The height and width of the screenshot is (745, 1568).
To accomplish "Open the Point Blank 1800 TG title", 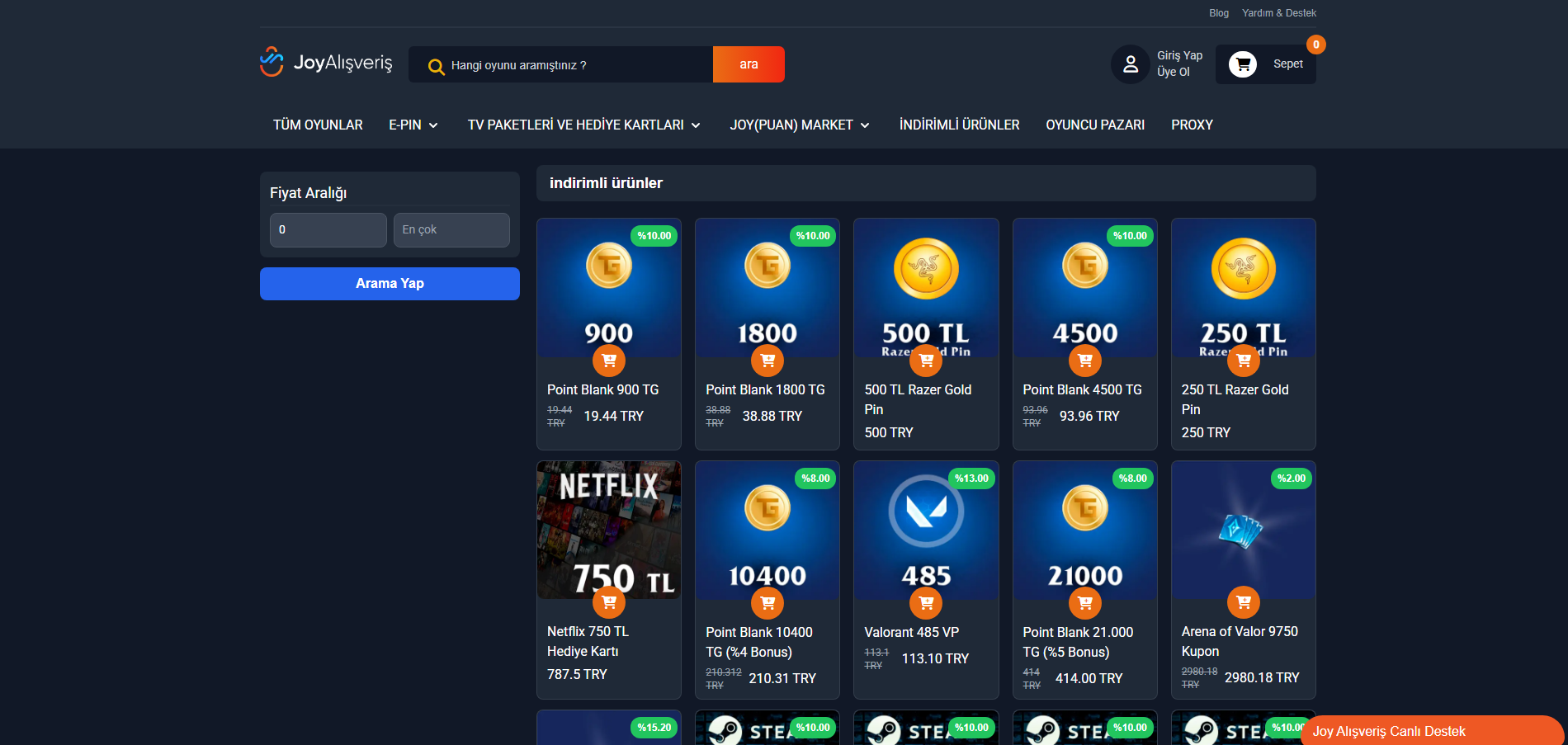I will point(765,389).
